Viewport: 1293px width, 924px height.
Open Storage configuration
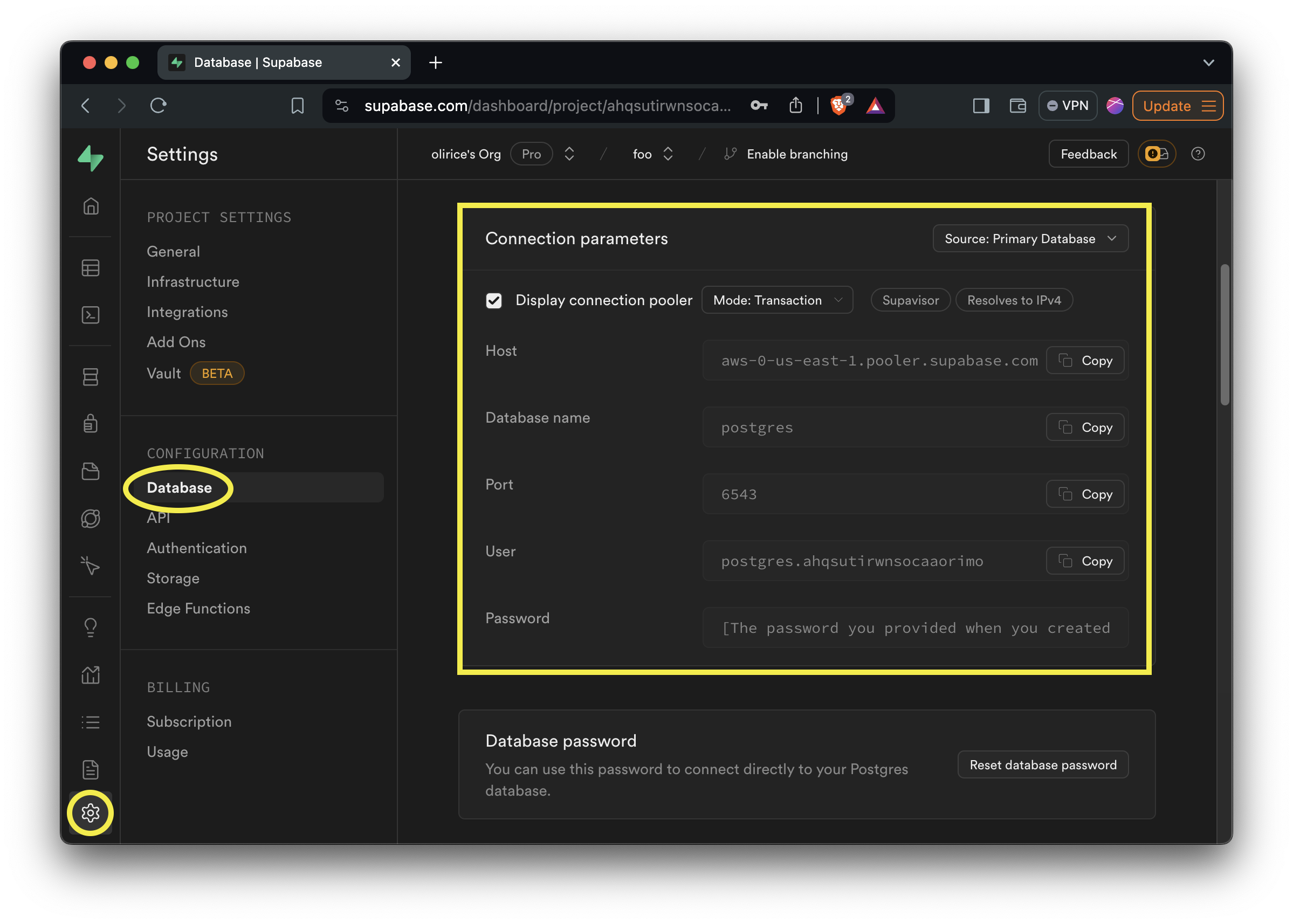(173, 578)
